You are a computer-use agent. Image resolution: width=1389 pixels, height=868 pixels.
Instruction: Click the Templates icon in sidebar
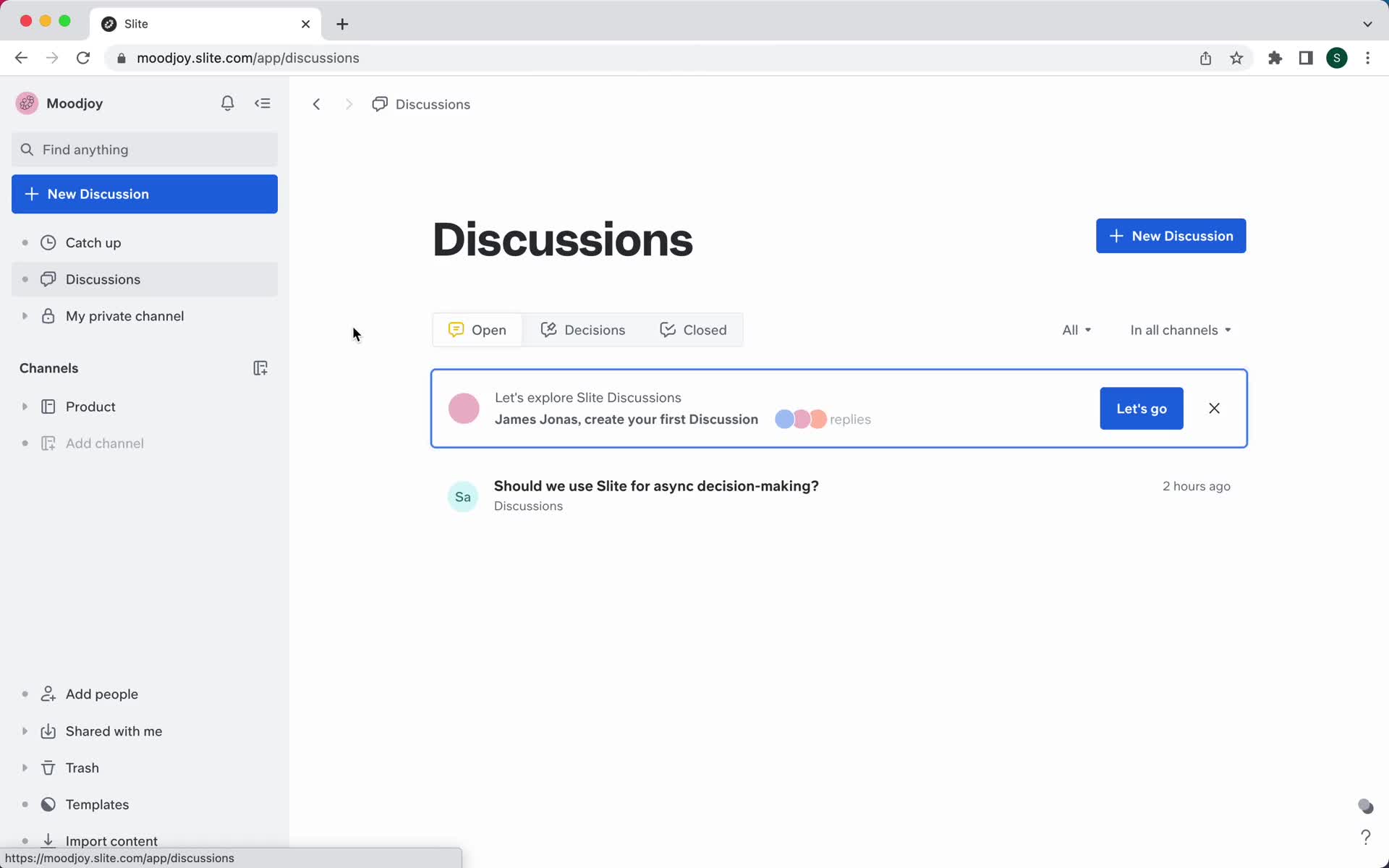tap(47, 804)
